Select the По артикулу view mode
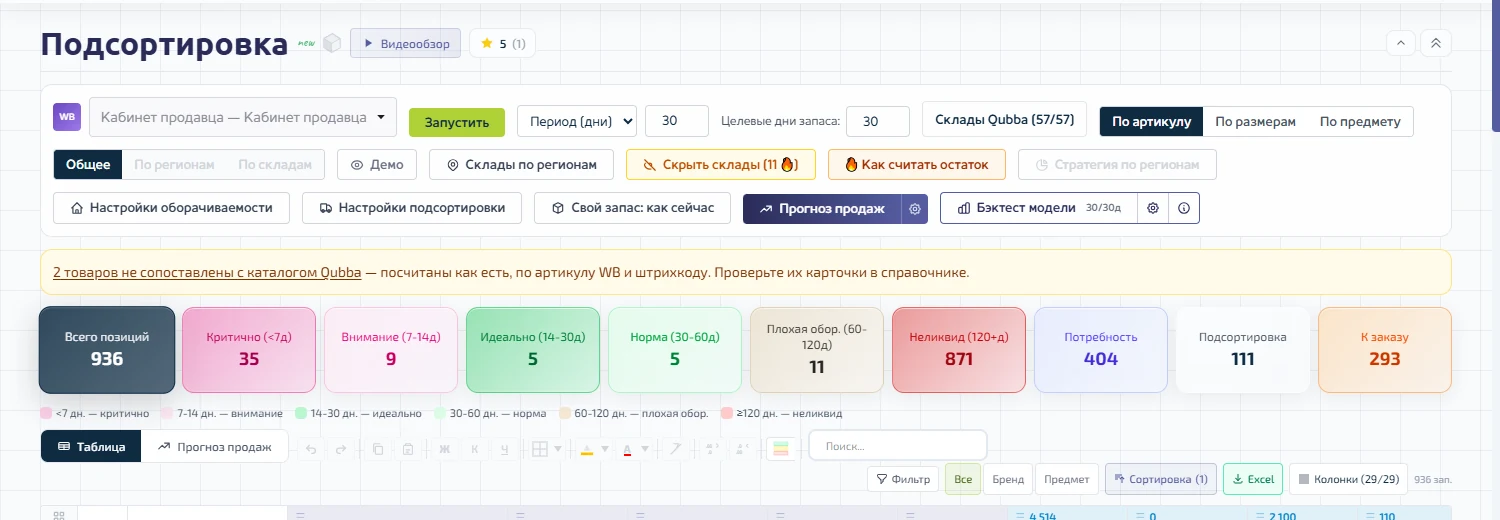This screenshot has width=1500, height=520. (x=1151, y=122)
